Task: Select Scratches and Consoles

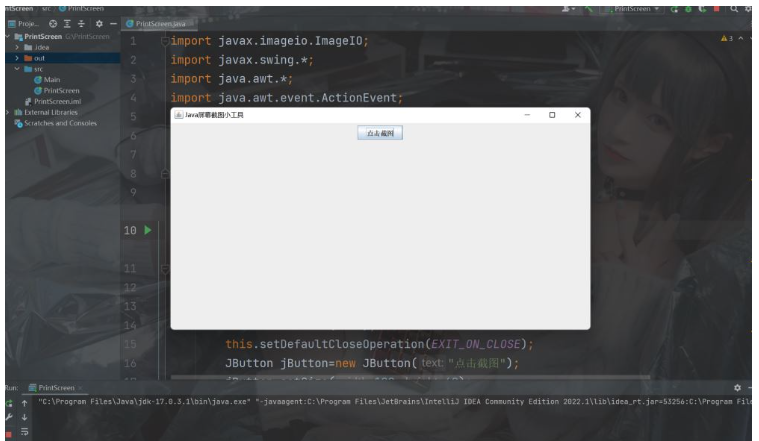Action: coord(56,123)
